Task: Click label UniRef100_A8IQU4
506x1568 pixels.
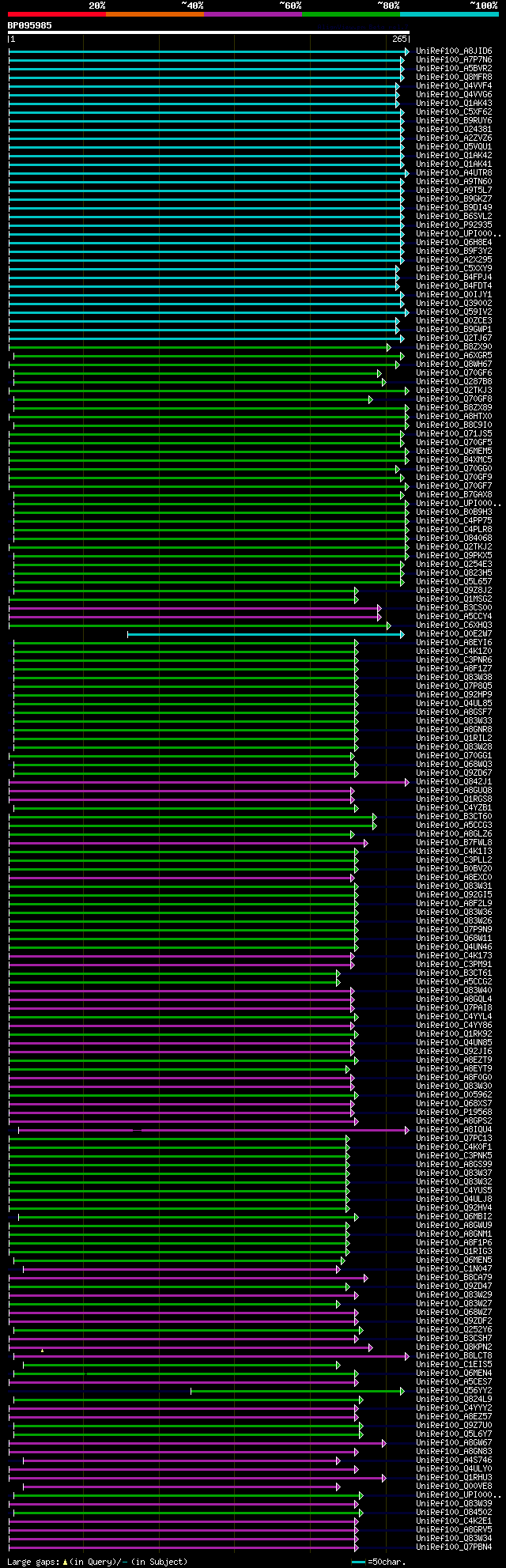Action: tap(454, 1130)
